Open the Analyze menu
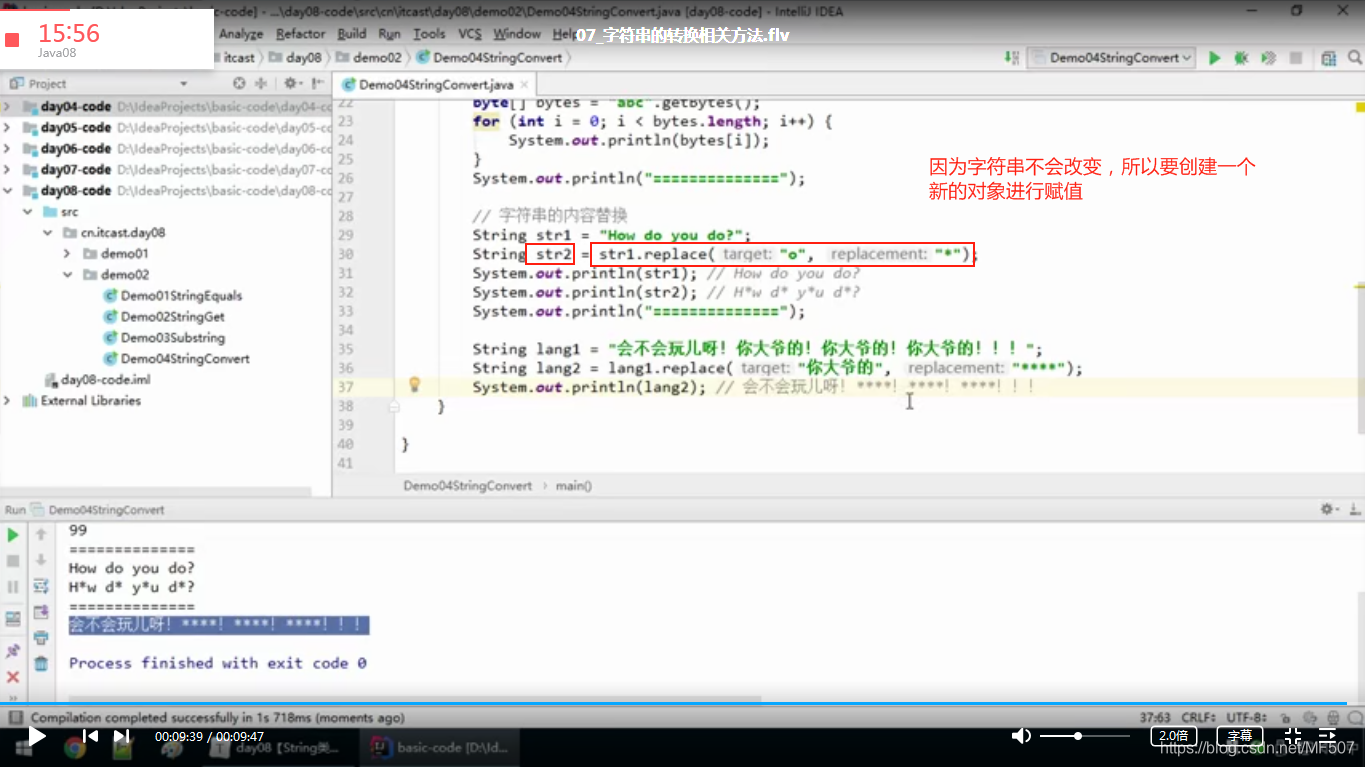The width and height of the screenshot is (1365, 767). click(241, 33)
